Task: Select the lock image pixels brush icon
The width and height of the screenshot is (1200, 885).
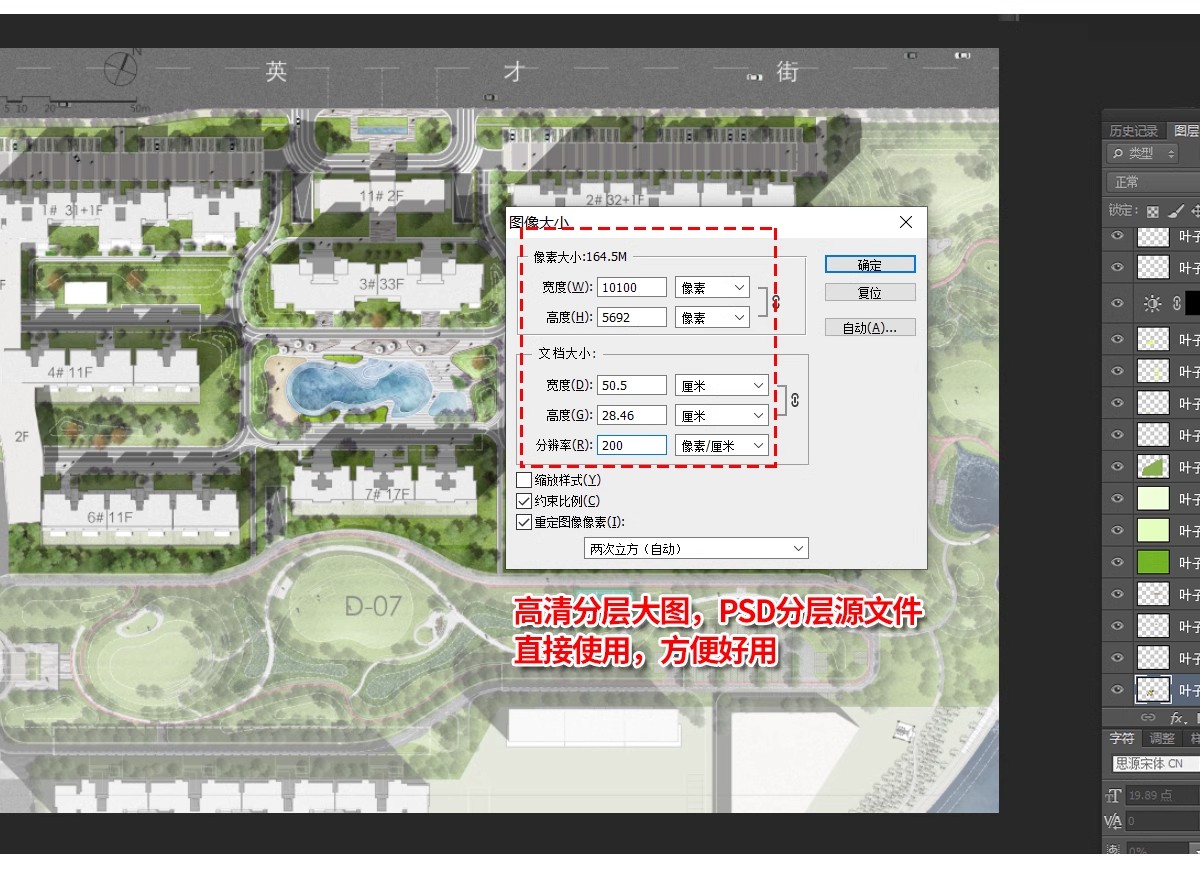Action: [x=1175, y=211]
